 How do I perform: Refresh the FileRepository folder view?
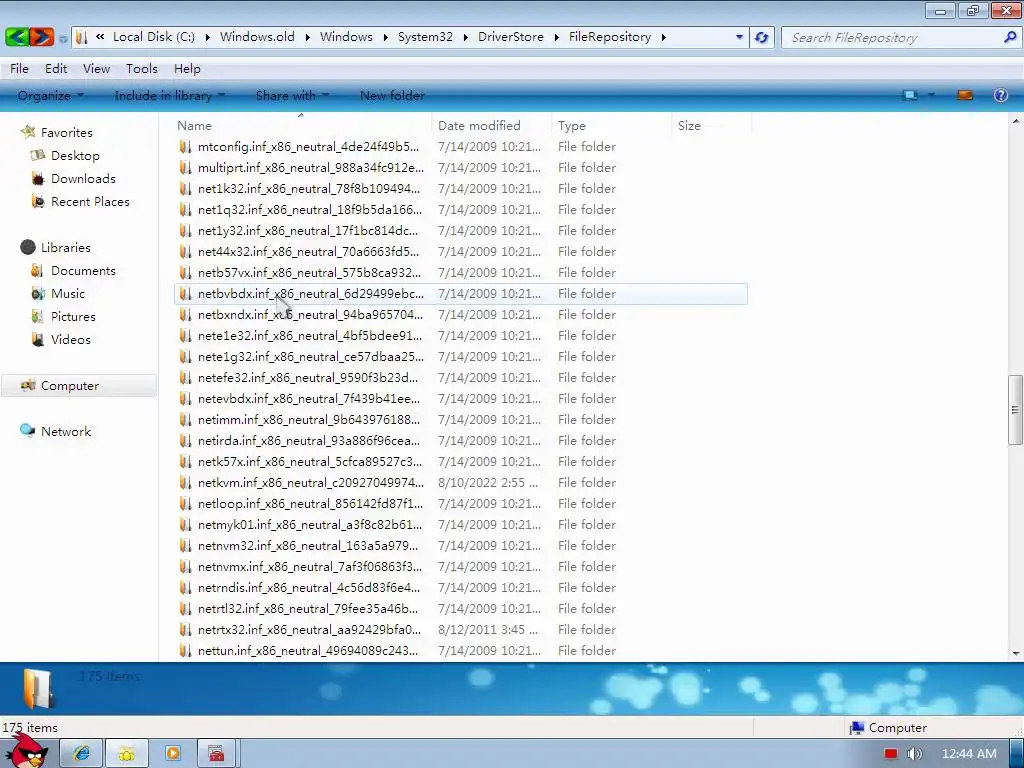pos(761,37)
